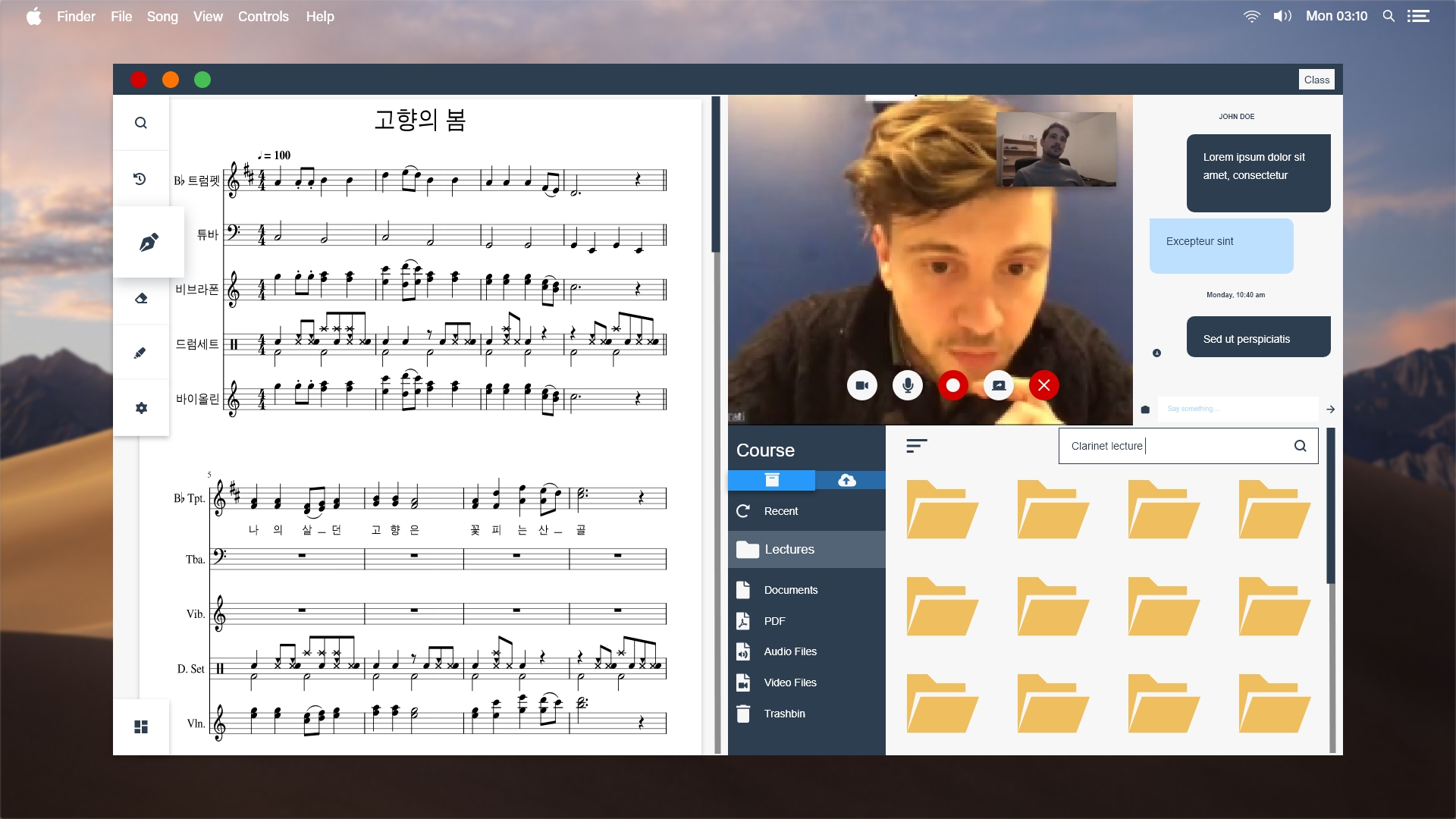The height and width of the screenshot is (819, 1456).
Task: Switch to the cloud upload tab
Action: [x=847, y=480]
